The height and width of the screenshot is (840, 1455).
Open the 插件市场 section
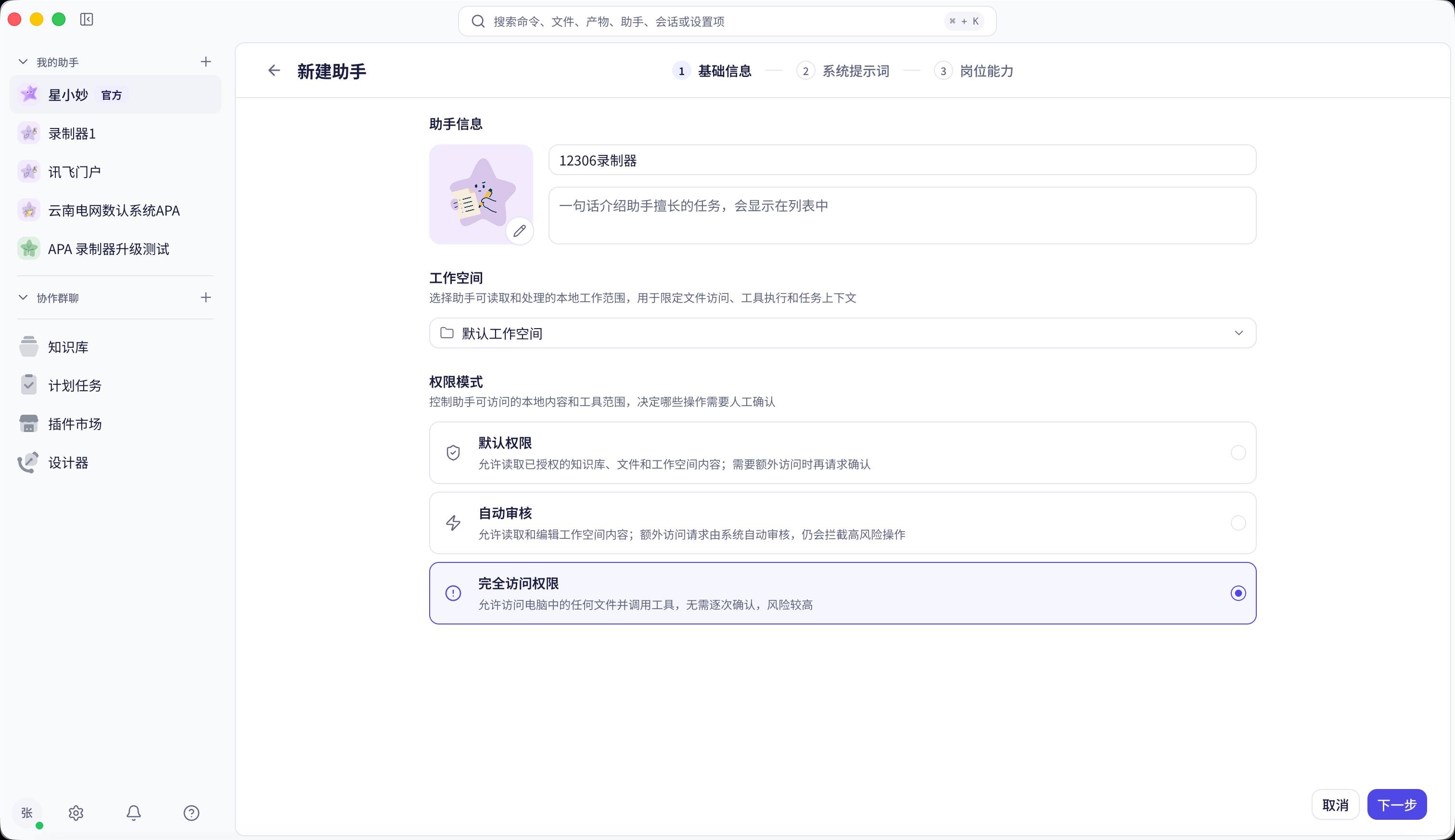[x=115, y=424]
